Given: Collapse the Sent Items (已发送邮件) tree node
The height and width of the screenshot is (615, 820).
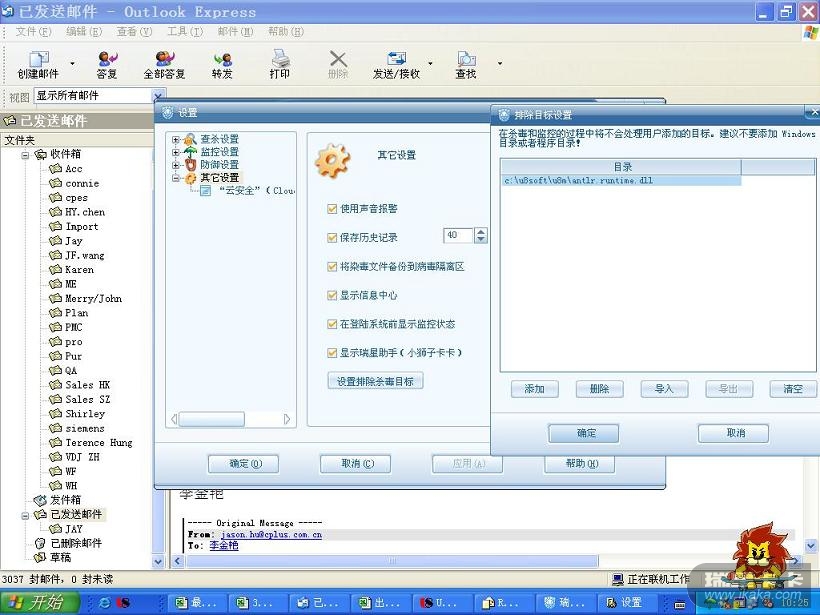Looking at the screenshot, I should click(25, 516).
